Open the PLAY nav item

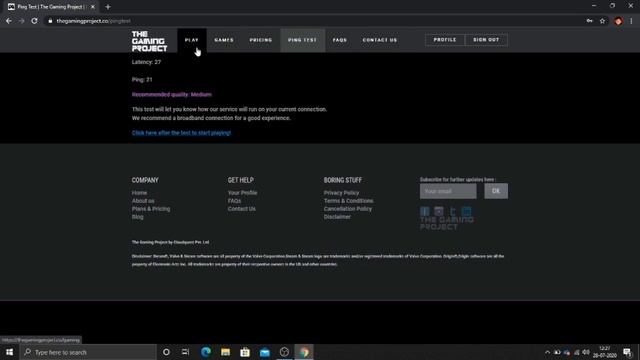tap(191, 40)
